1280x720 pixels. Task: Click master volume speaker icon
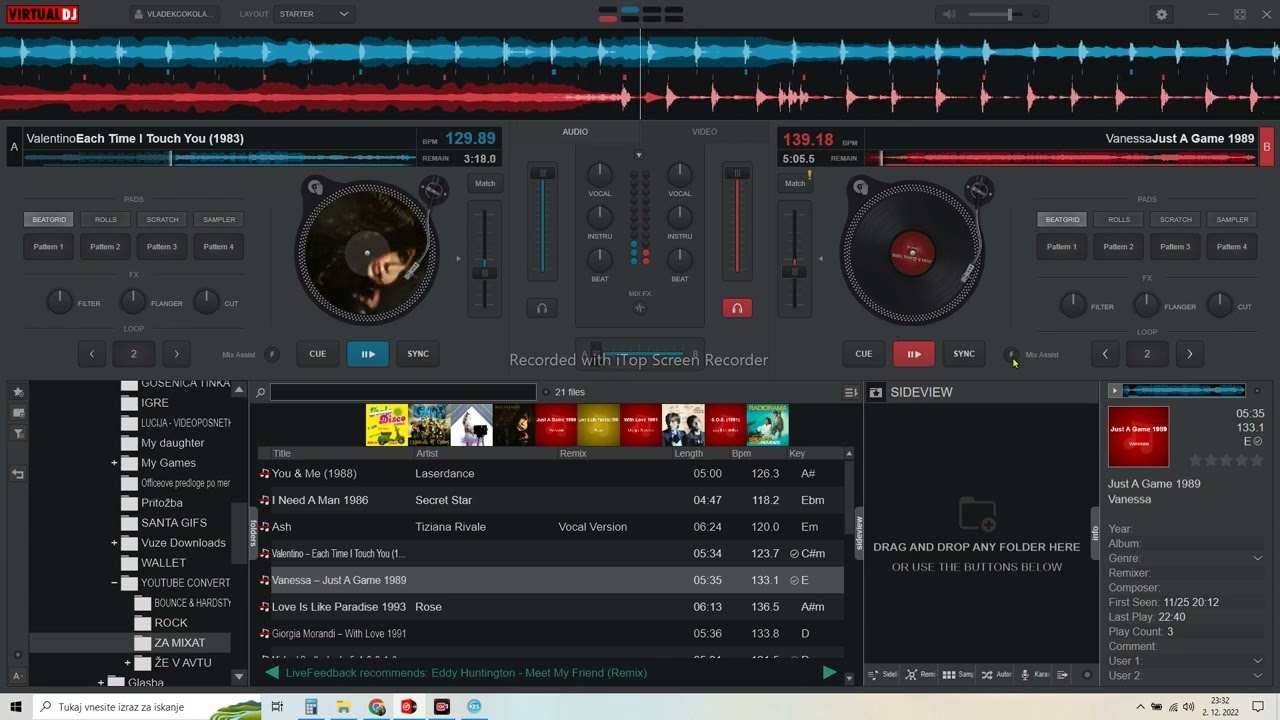pos(949,14)
